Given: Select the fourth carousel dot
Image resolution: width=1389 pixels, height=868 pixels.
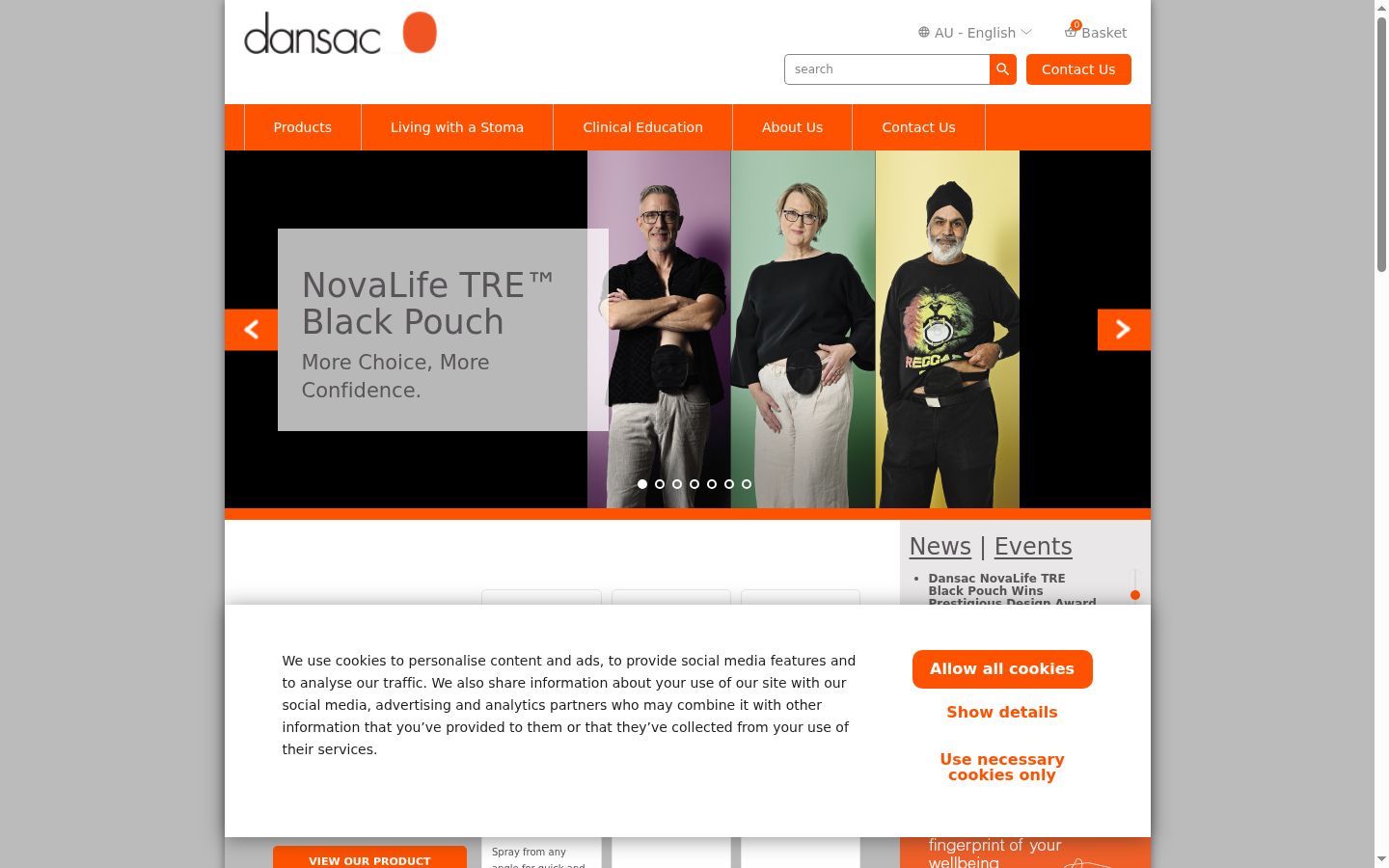Looking at the screenshot, I should [x=694, y=484].
